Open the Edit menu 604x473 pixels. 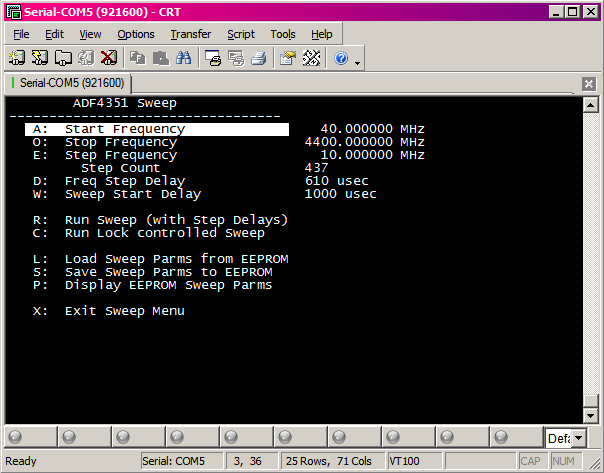tap(54, 34)
